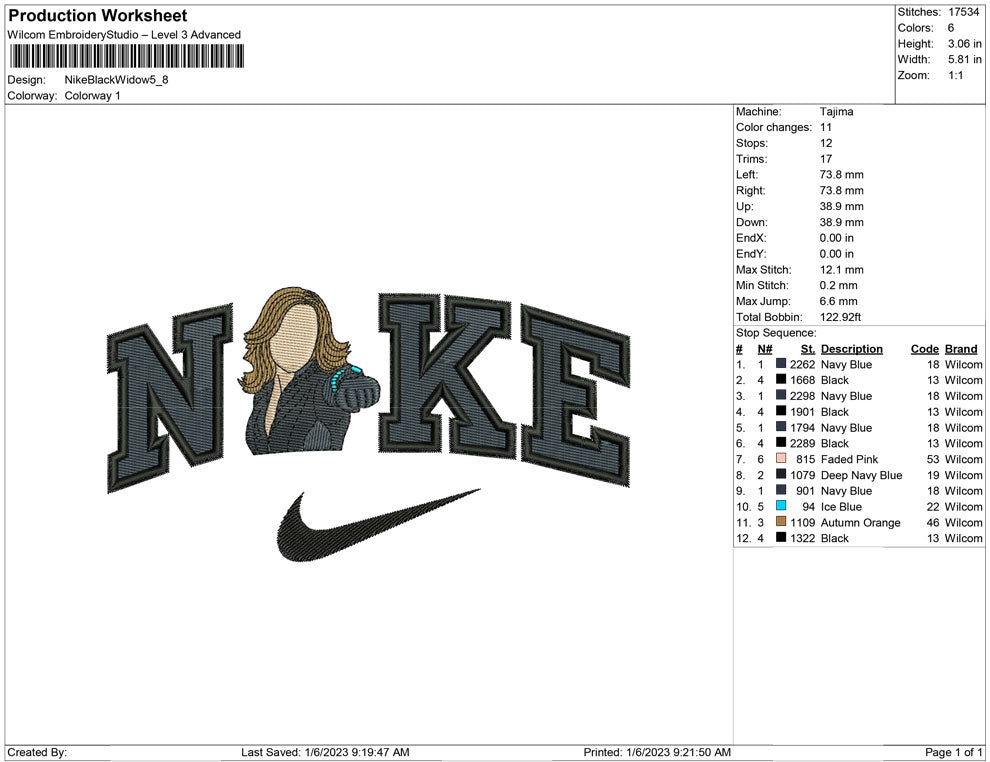Click the Stop Sequence heading

[x=776, y=333]
